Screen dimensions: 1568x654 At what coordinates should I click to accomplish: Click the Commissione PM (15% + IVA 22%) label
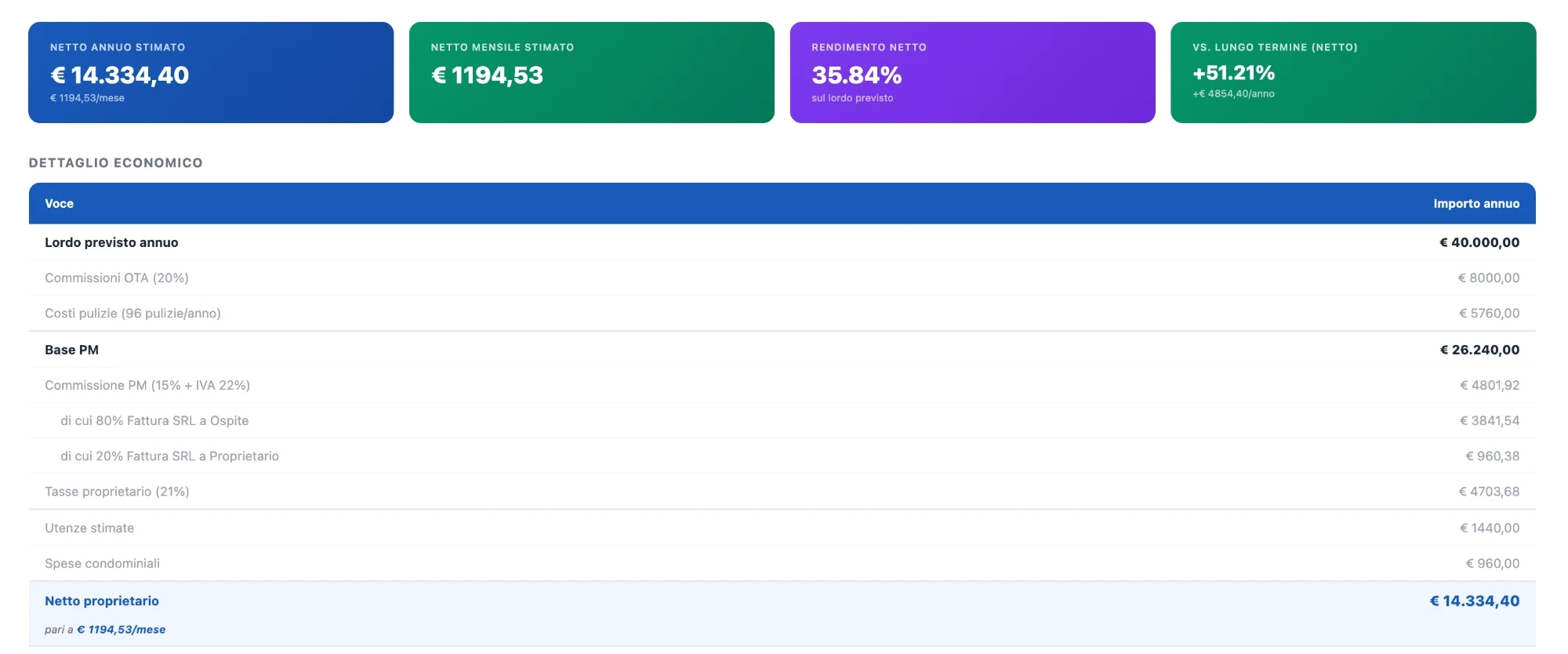click(x=147, y=385)
